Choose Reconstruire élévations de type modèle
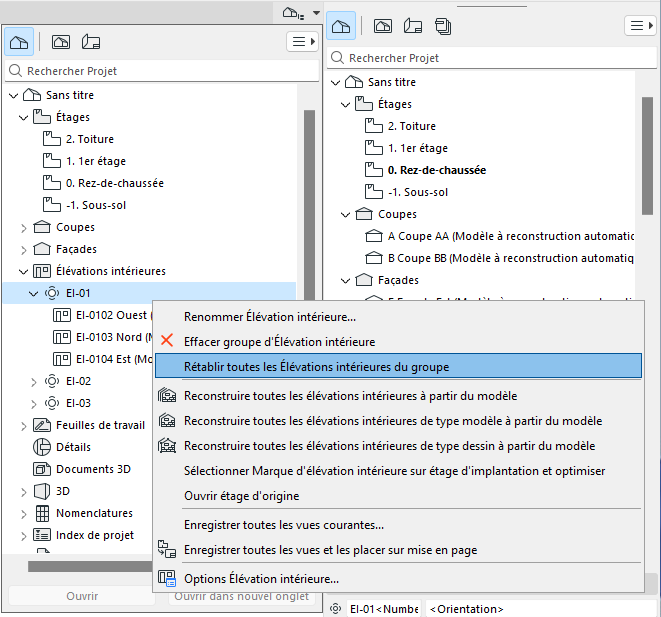 click(x=398, y=421)
